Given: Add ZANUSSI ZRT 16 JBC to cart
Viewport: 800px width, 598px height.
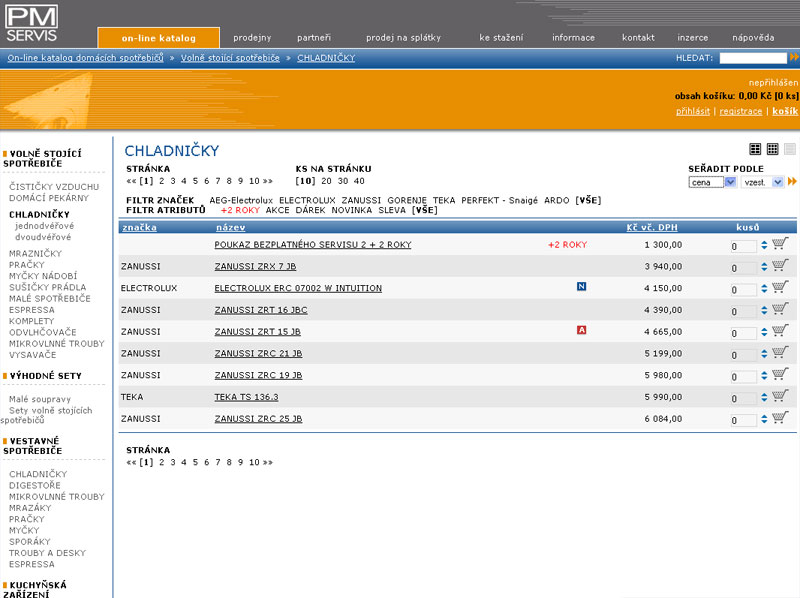Looking at the screenshot, I should [x=780, y=309].
